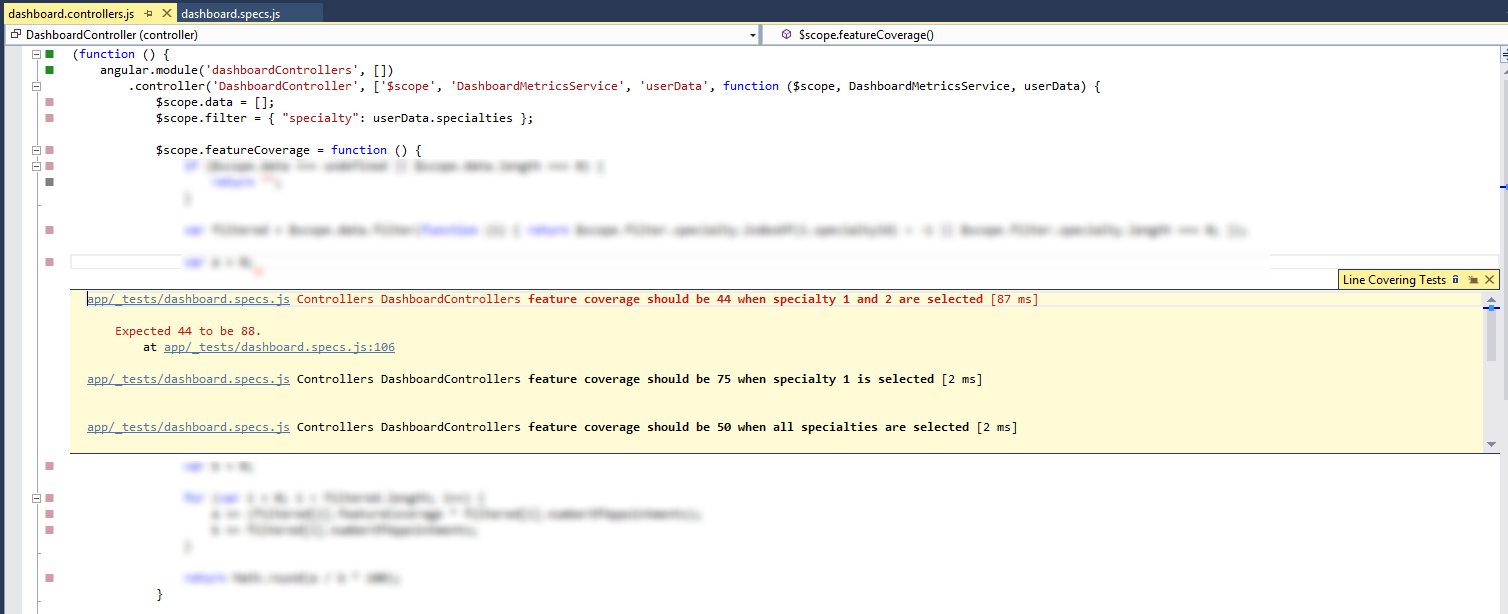The image size is (1508, 614).
Task: Collapse the .controller('DashboardController' block
Action: pos(36,86)
